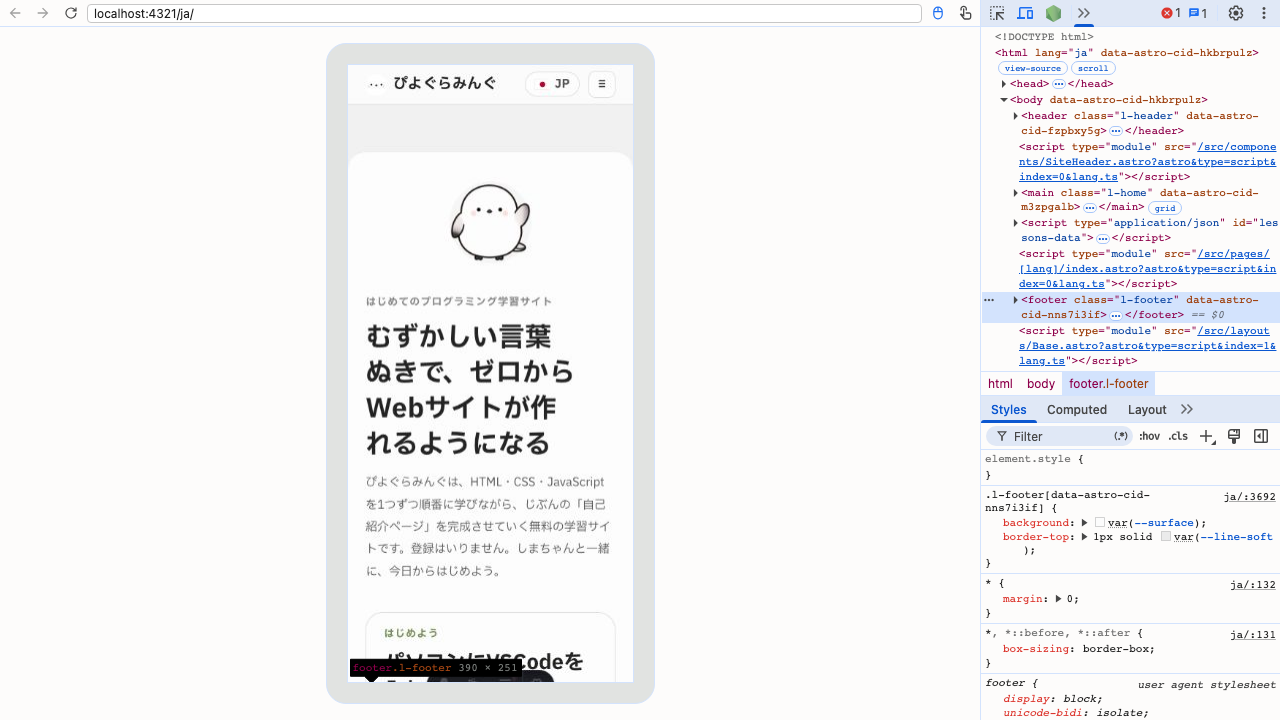Toggle .cls class editor
This screenshot has width=1280, height=720.
coord(1178,437)
